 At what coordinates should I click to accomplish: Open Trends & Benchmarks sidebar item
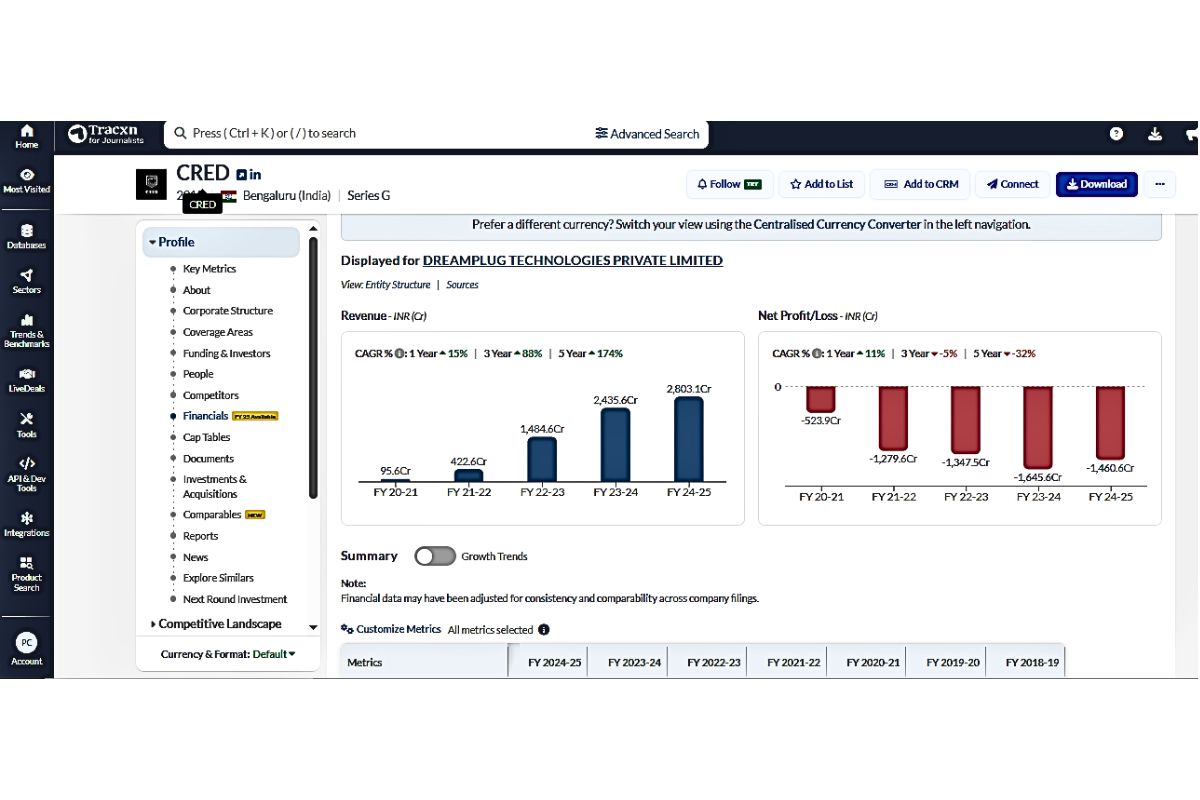tap(26, 331)
